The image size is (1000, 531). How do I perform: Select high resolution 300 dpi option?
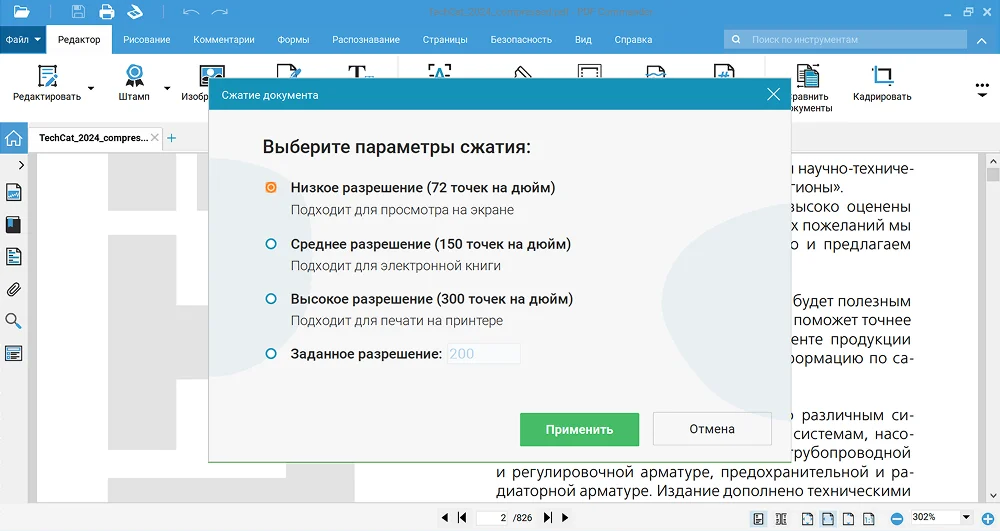(270, 299)
